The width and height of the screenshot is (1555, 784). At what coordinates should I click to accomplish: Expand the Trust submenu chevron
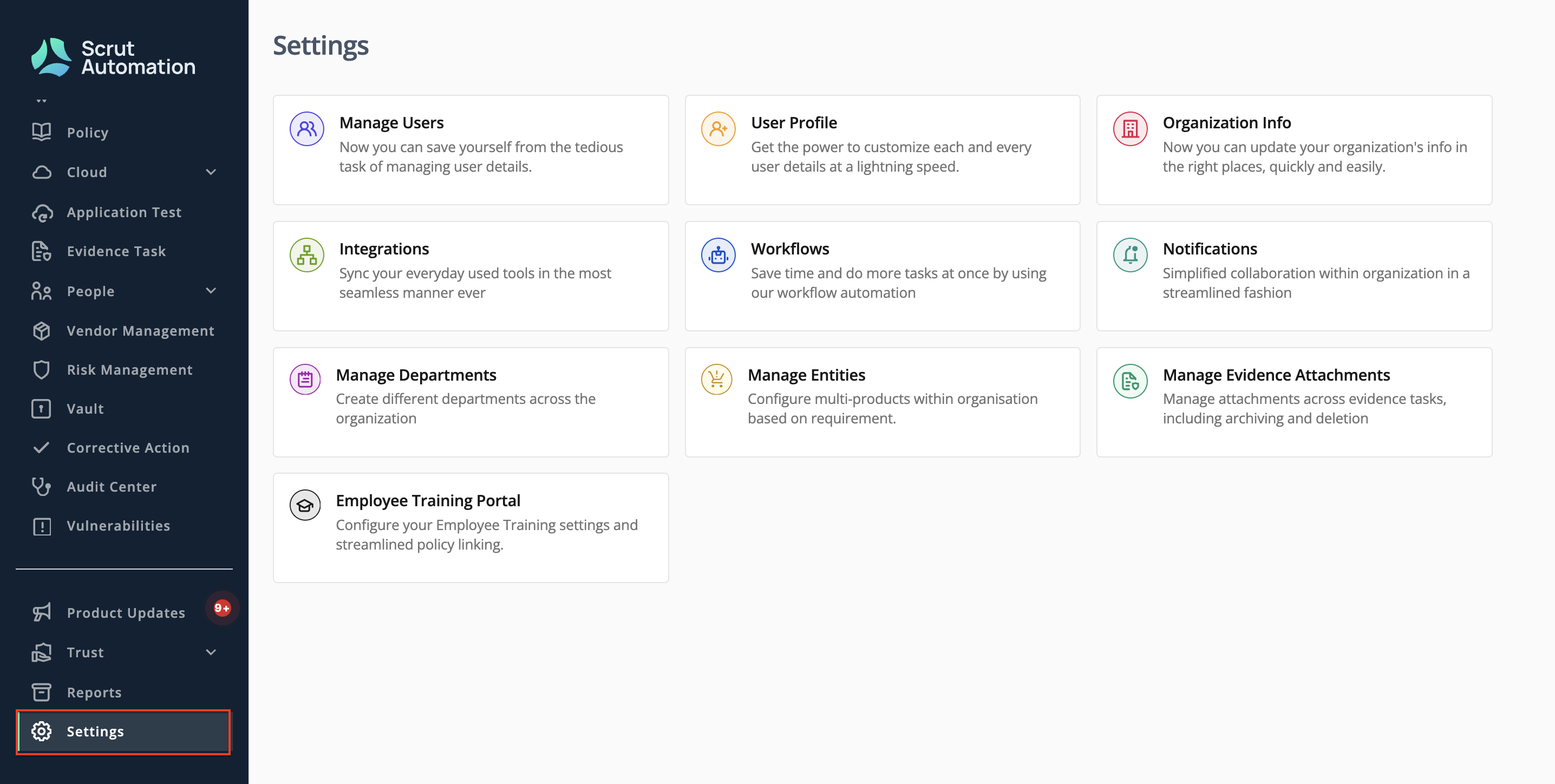[211, 652]
